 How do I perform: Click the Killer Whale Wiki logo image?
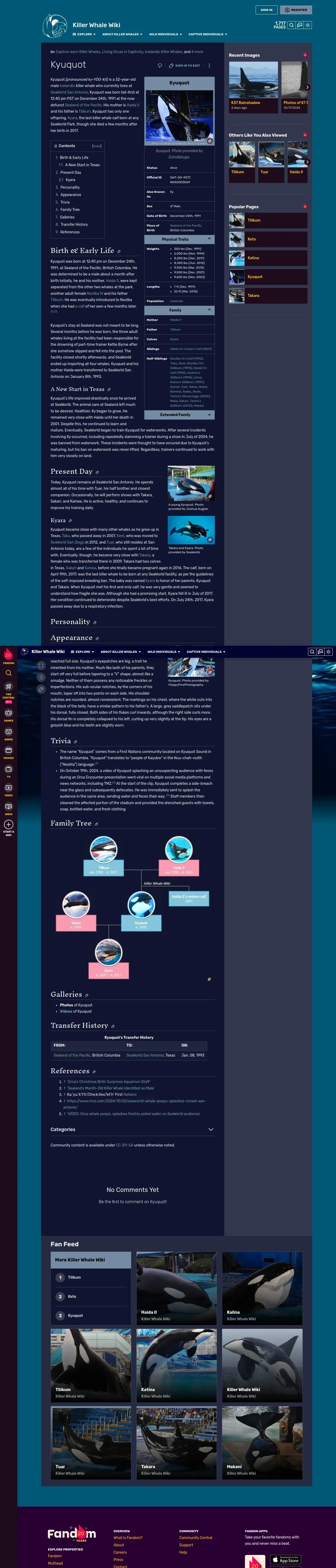pos(55,26)
